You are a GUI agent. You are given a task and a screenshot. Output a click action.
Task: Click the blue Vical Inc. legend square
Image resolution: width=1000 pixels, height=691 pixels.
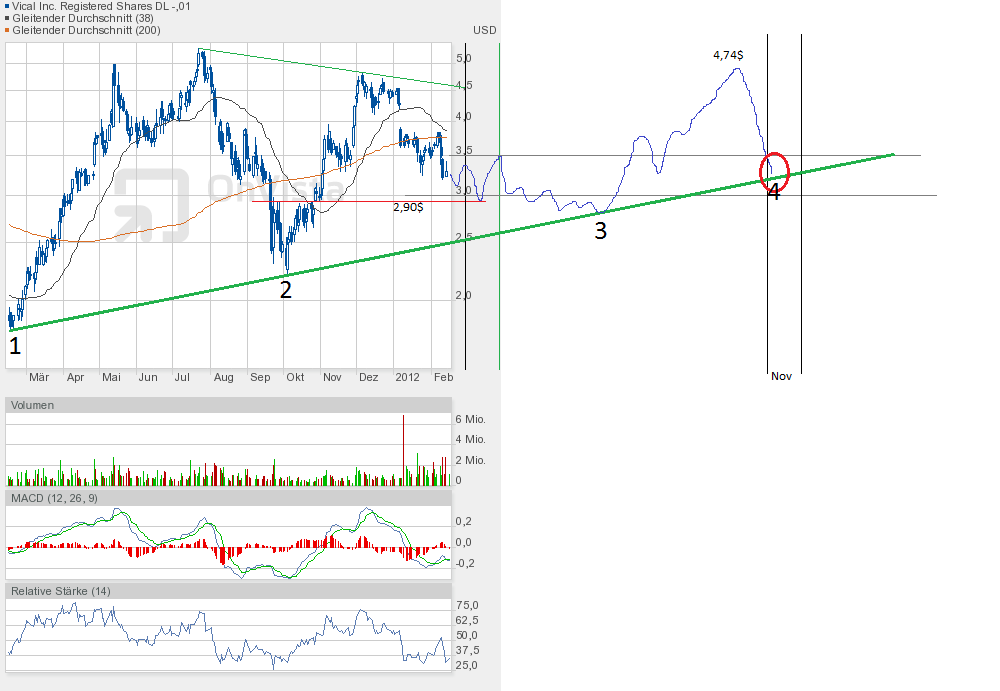pyautogui.click(x=9, y=6)
